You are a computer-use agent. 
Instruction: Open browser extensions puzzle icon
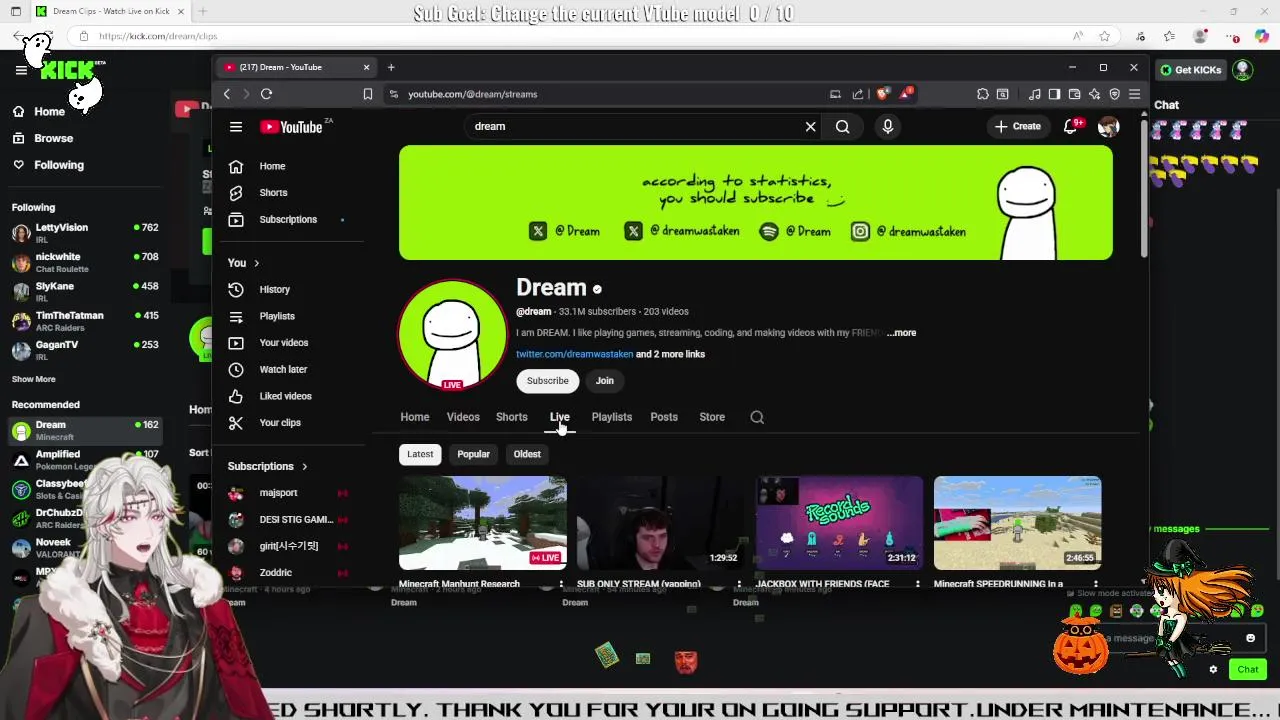(x=983, y=94)
